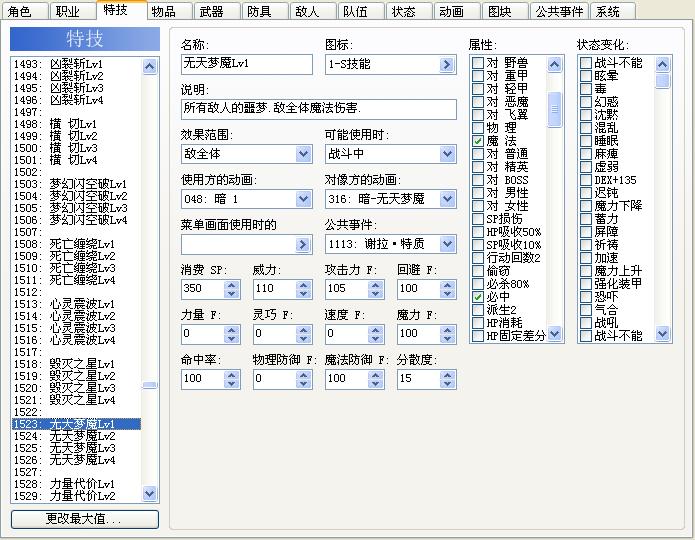Toggle the 加速 state checkbox
The image size is (695, 540).
point(586,258)
